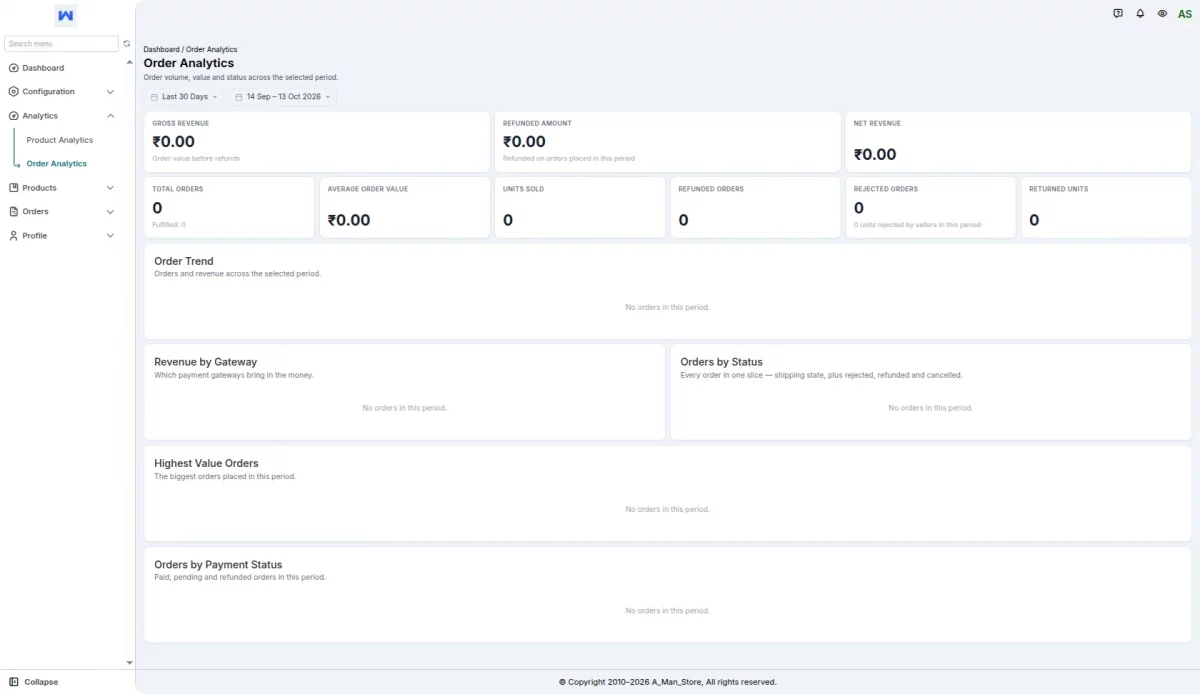Click the Profile person icon
Image resolution: width=1200 pixels, height=694 pixels.
pos(13,236)
